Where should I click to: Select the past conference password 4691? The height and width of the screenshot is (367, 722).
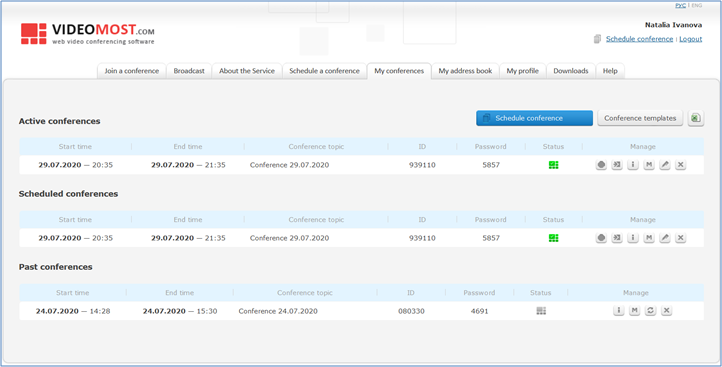[x=479, y=311]
